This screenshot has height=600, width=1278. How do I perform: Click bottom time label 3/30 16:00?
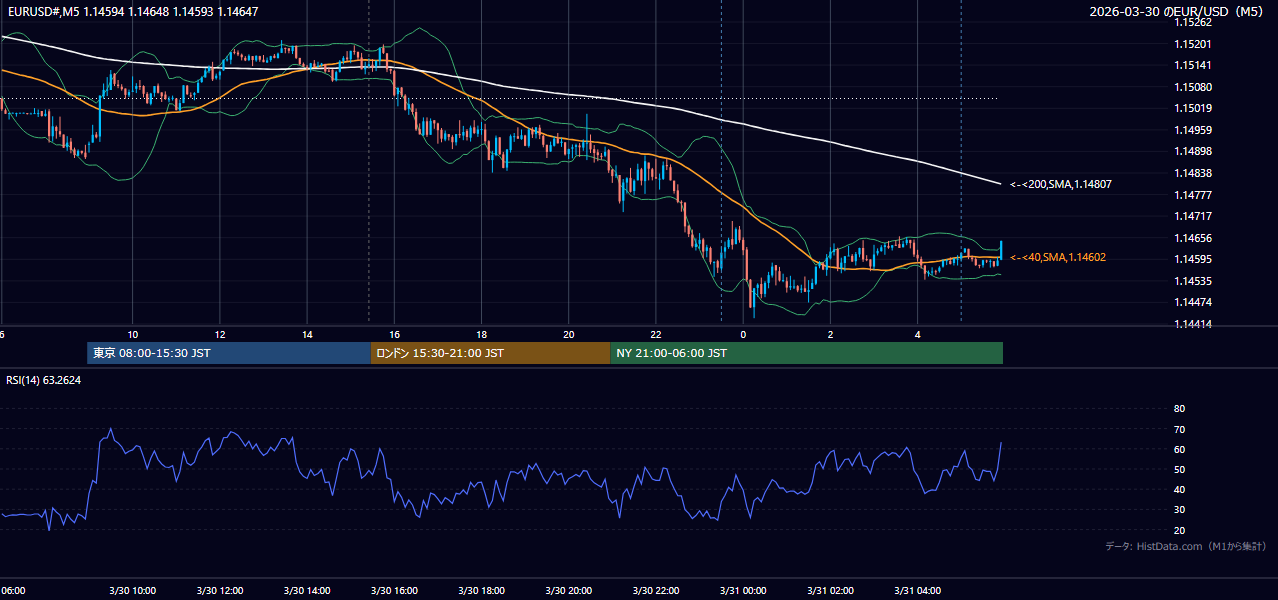click(x=394, y=590)
